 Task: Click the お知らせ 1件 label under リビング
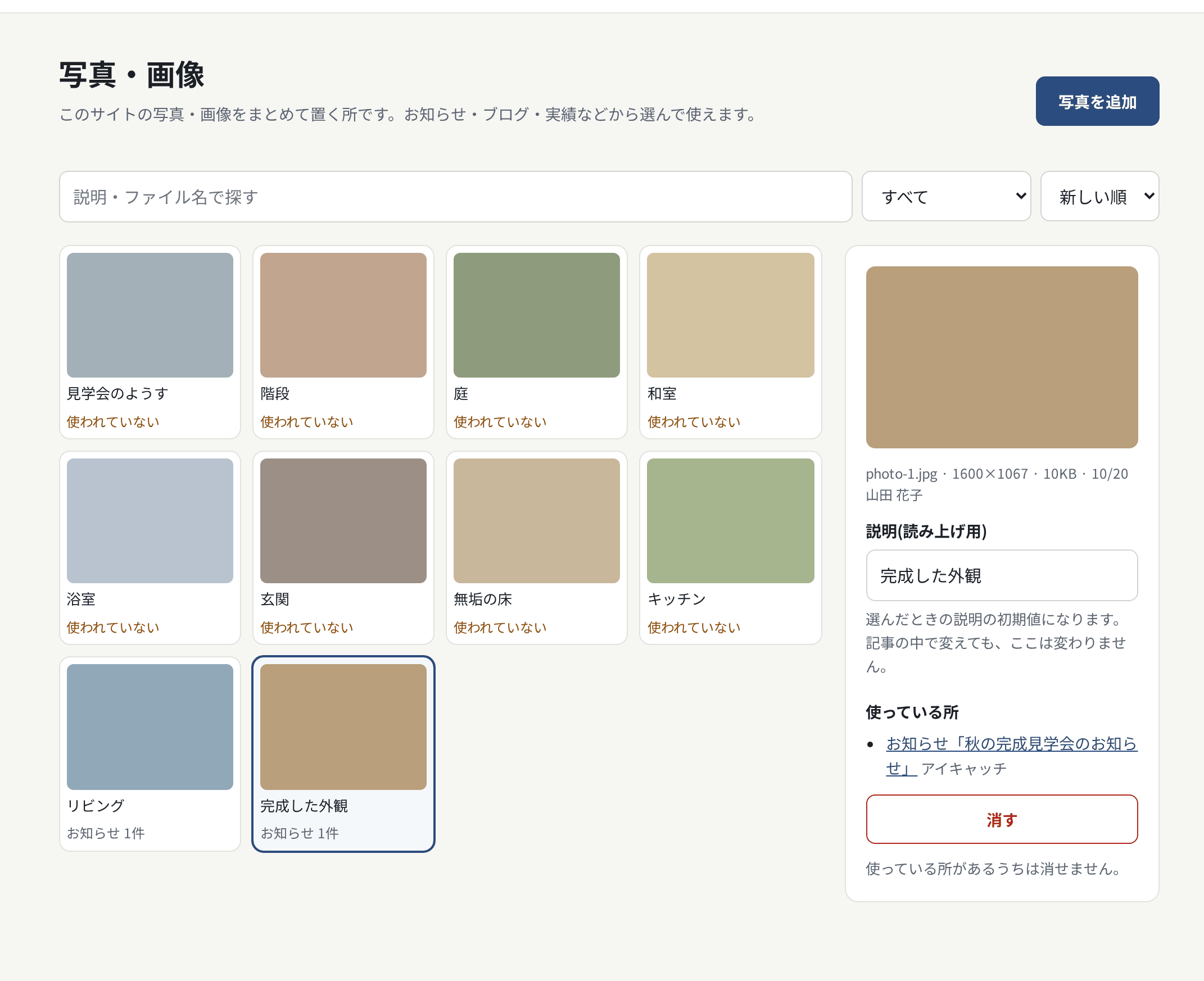(106, 833)
